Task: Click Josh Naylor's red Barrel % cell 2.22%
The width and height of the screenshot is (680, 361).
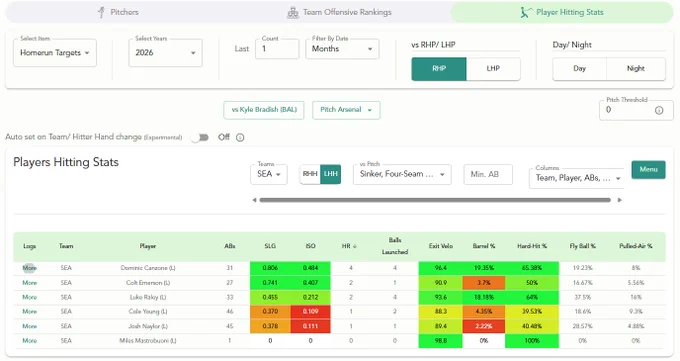Action: tap(484, 326)
